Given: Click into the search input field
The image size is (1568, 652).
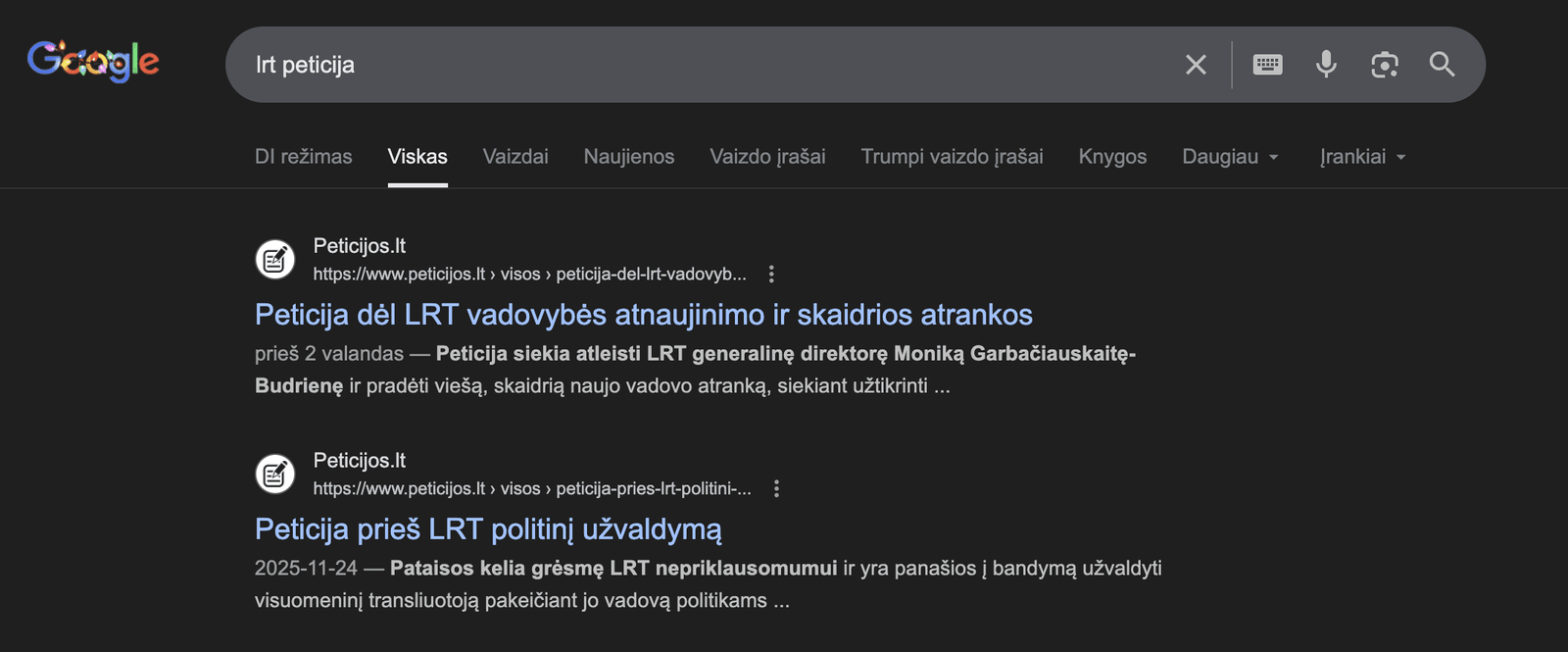Looking at the screenshot, I should tap(686, 65).
